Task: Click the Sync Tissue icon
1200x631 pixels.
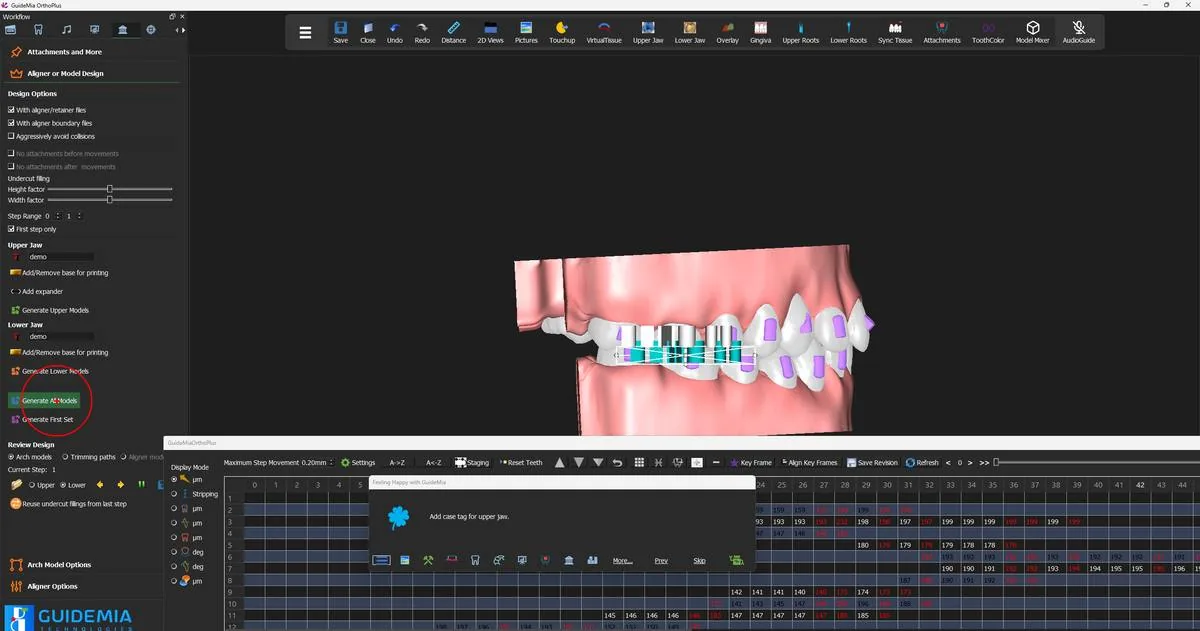Action: click(895, 32)
